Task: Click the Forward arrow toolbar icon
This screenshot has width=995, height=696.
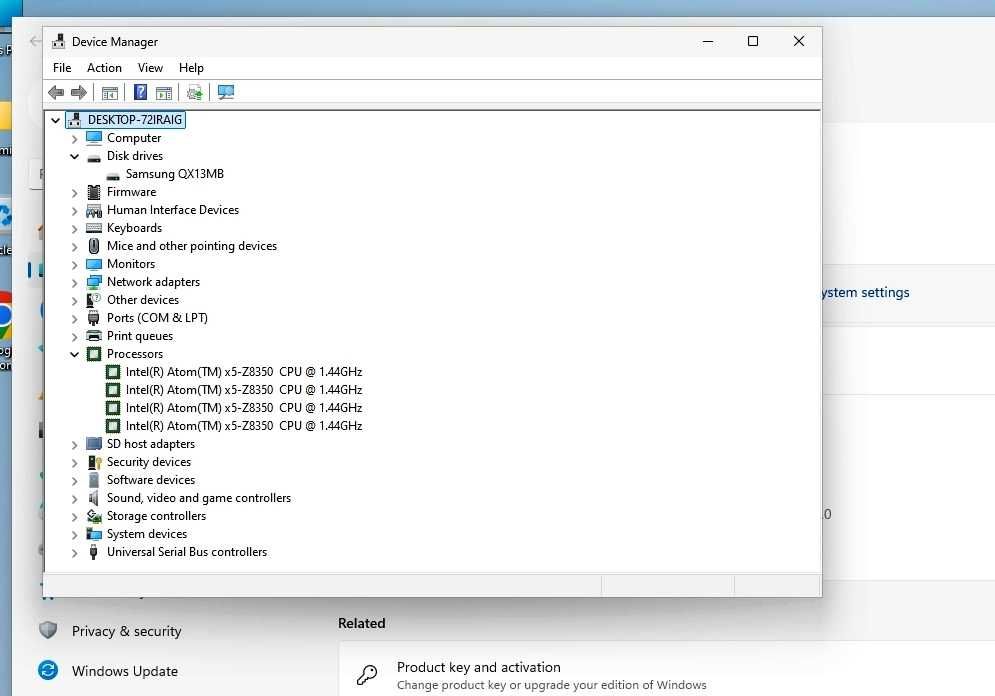Action: pyautogui.click(x=79, y=93)
